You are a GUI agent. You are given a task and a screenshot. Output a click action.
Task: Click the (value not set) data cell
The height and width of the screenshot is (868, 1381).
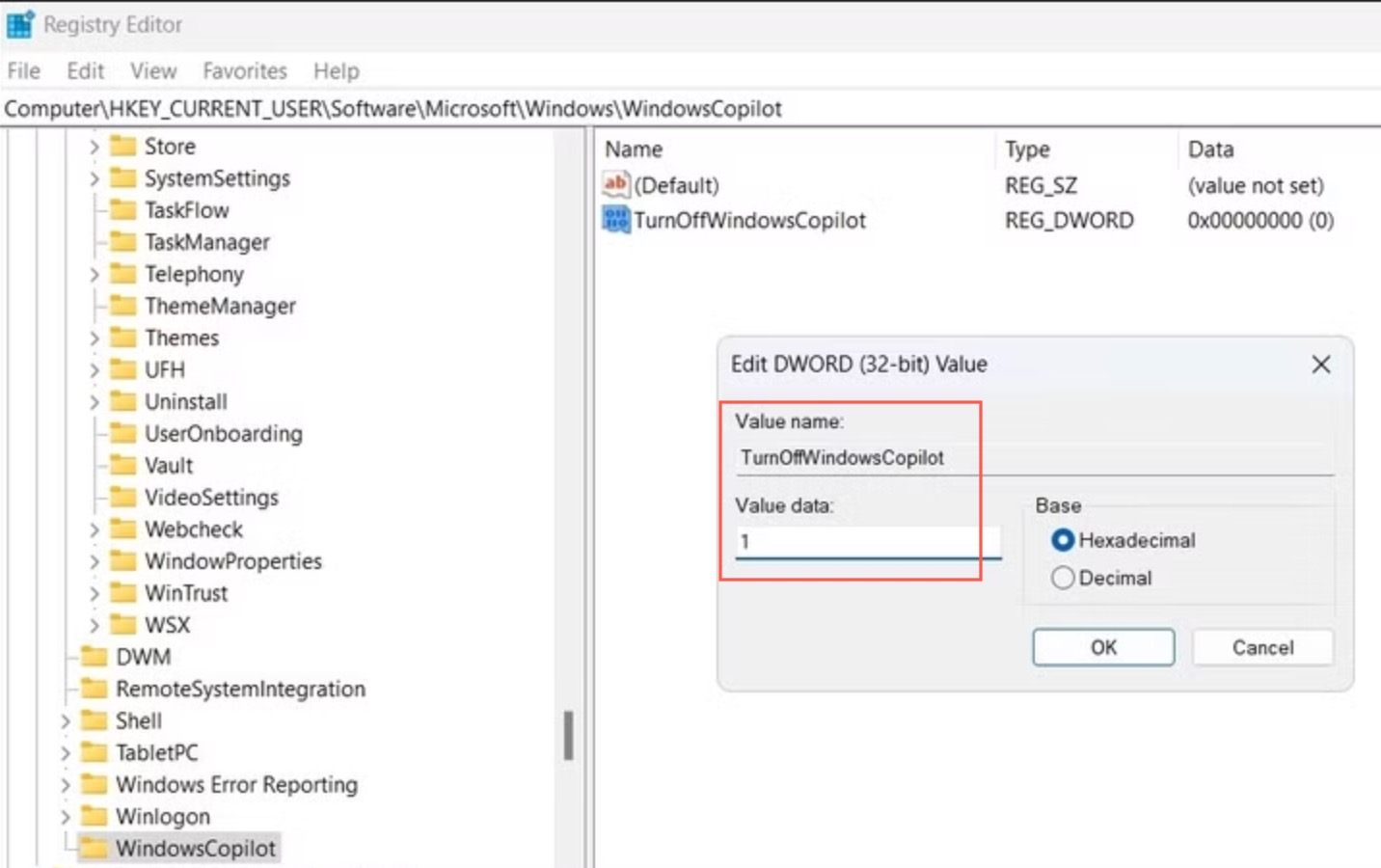click(1256, 185)
